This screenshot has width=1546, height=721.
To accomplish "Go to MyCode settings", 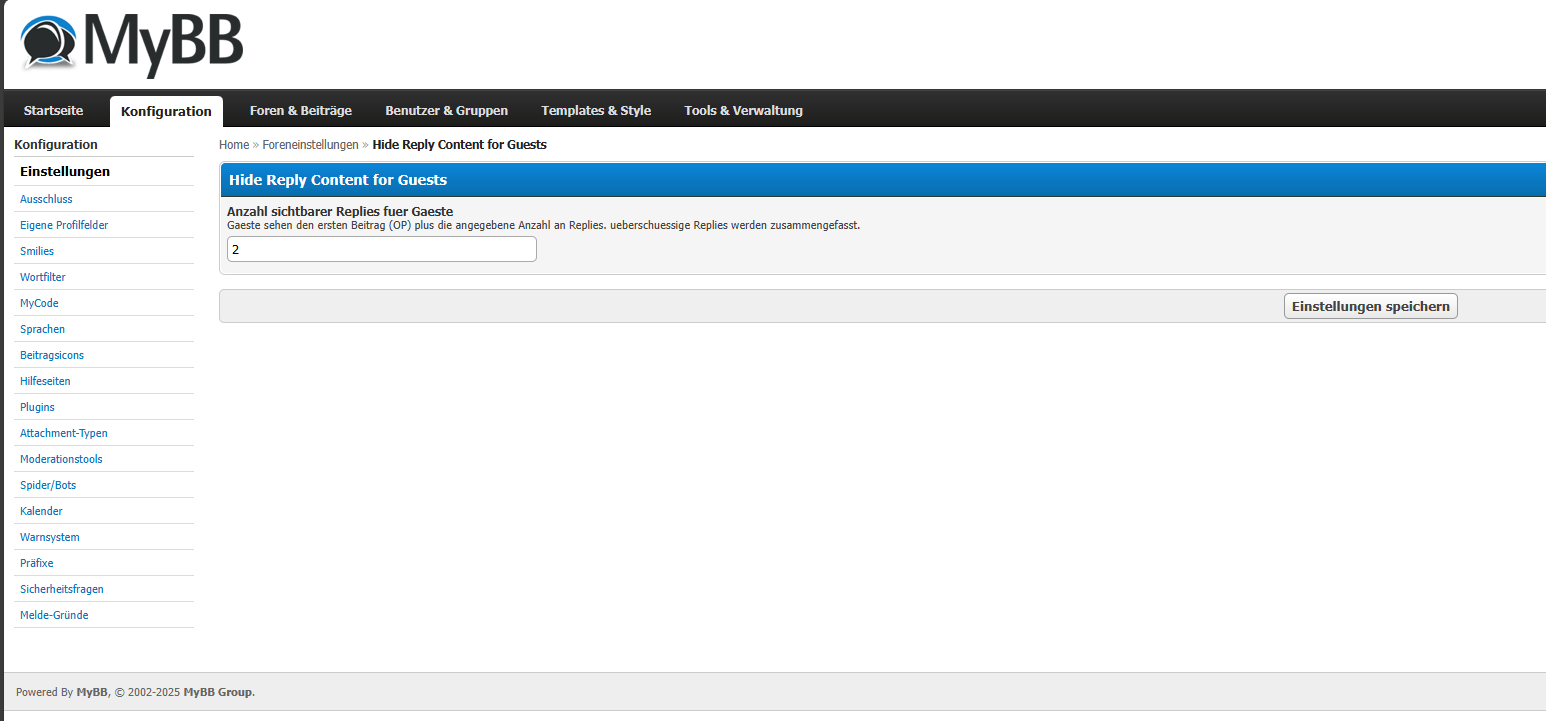I will [x=39, y=303].
